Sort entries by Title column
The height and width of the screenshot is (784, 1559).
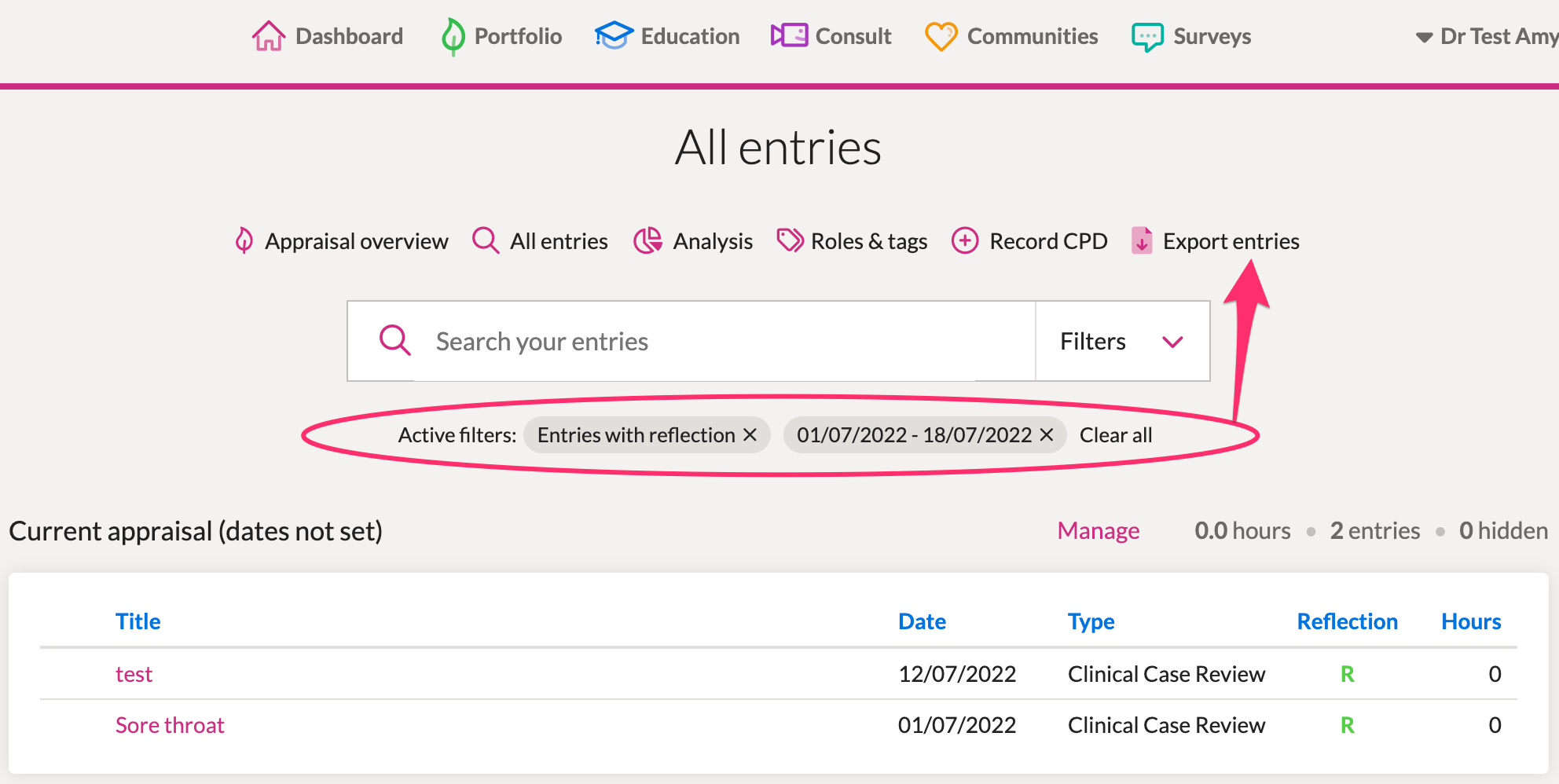click(138, 621)
